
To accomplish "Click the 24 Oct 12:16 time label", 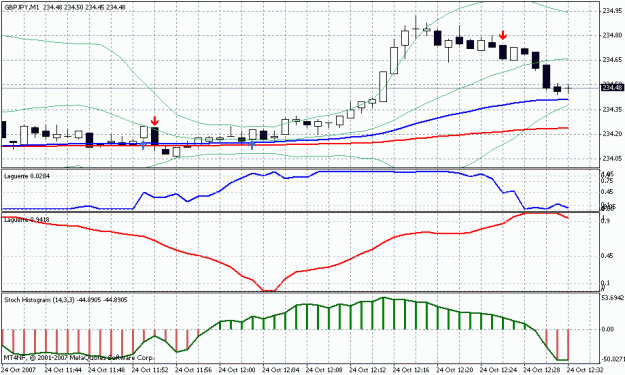I will tap(411, 370).
